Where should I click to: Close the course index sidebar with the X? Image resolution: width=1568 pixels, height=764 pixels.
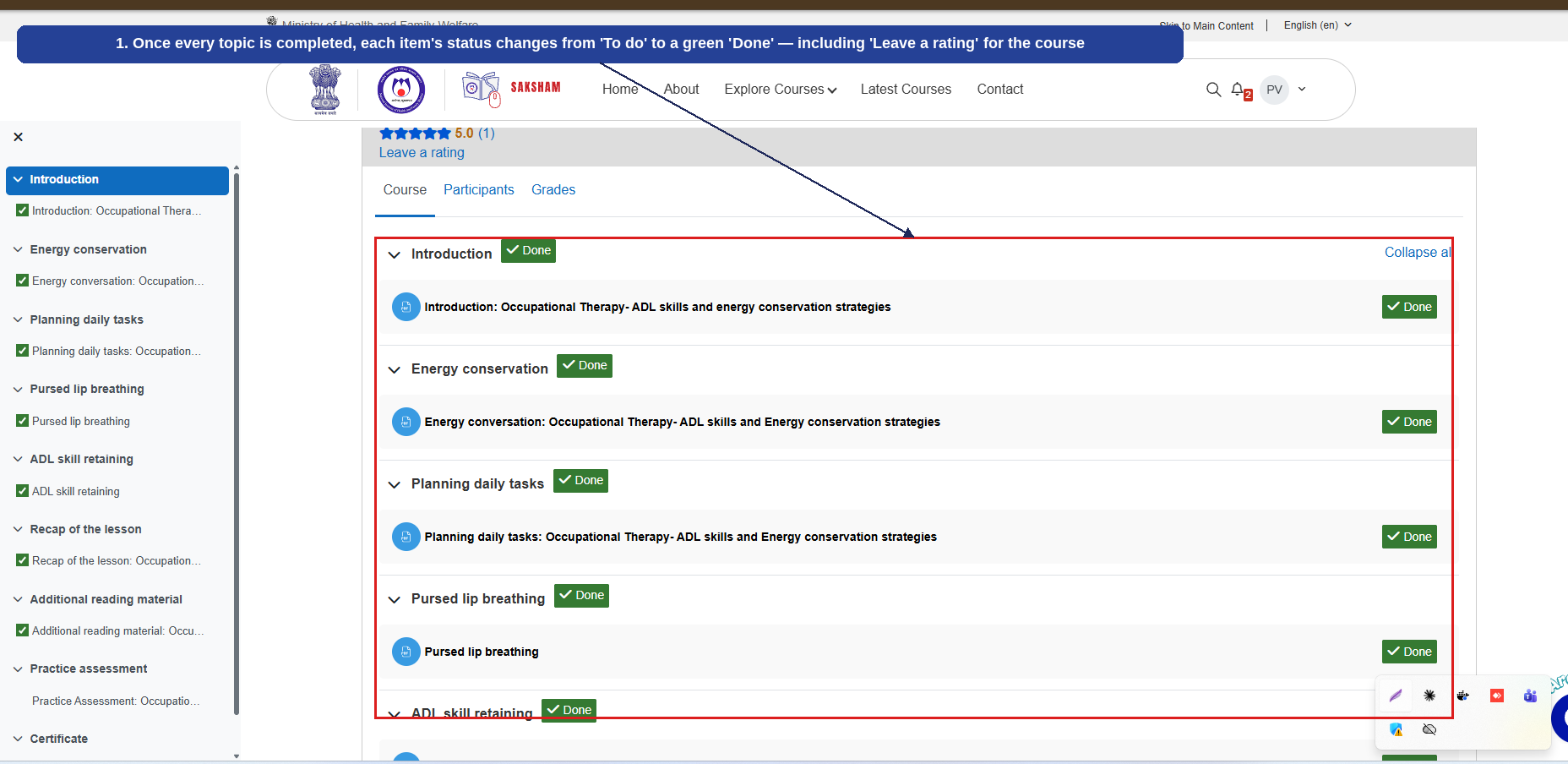point(19,137)
